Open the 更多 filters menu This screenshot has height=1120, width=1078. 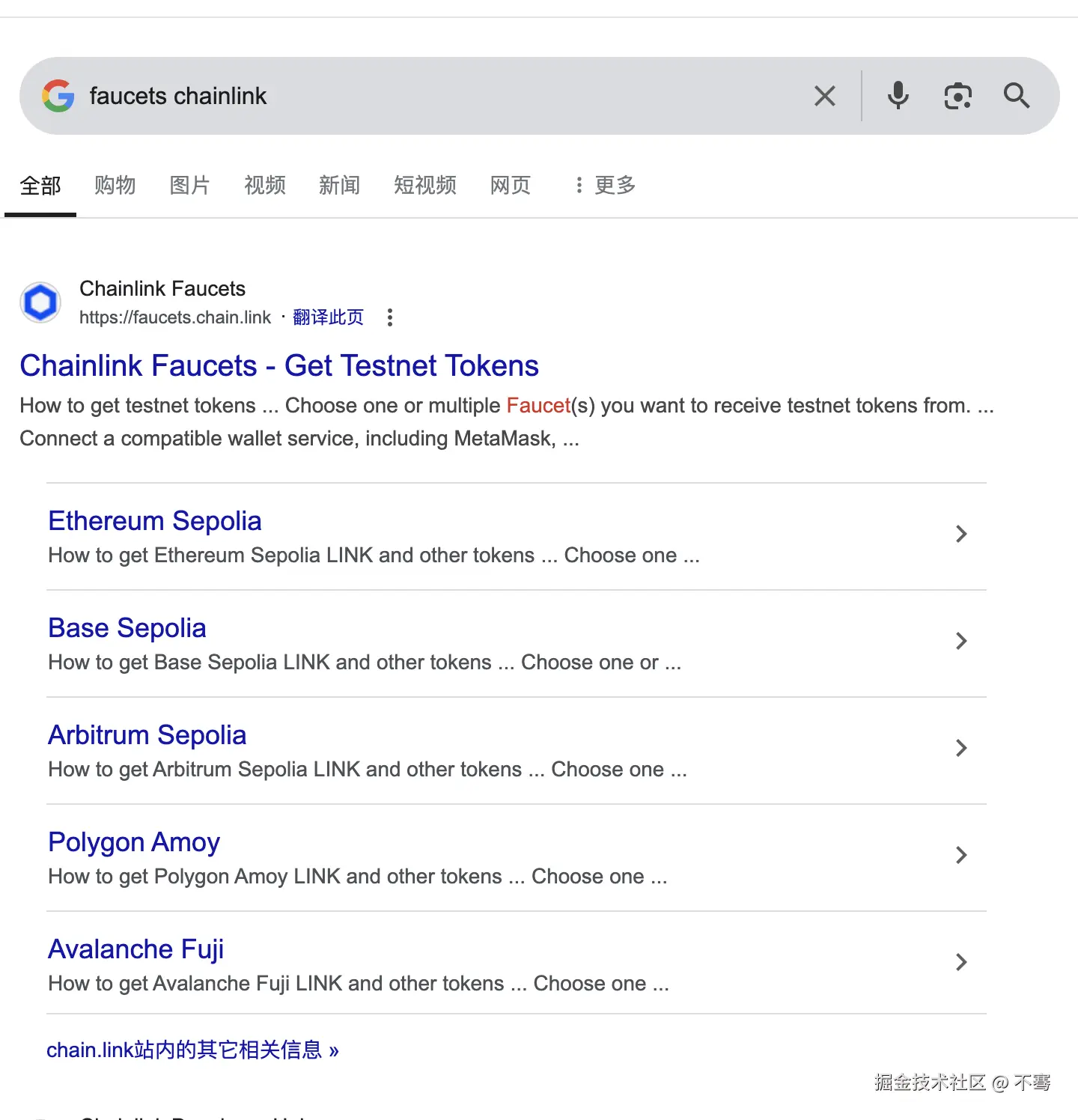[605, 185]
